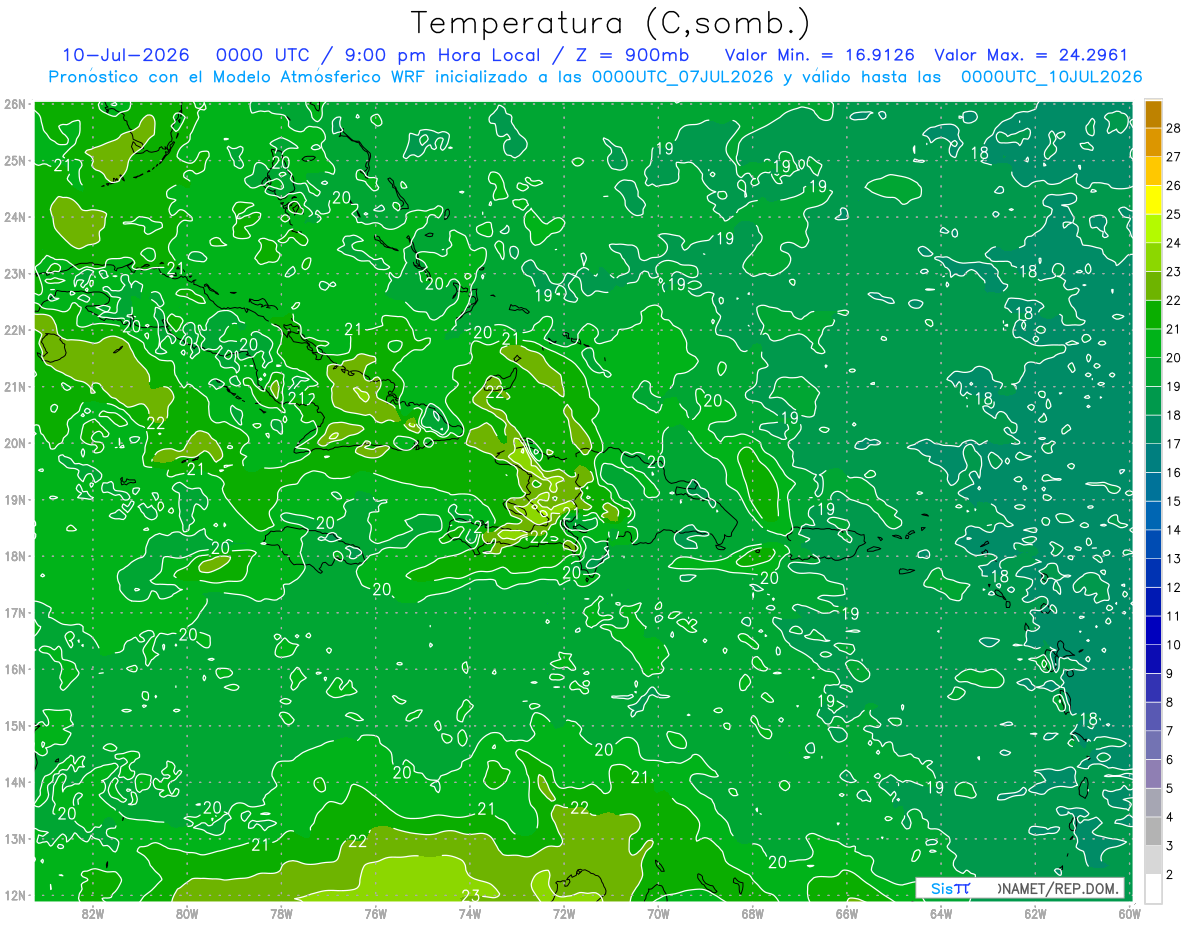Image resolution: width=1200 pixels, height=927 pixels.
Task: Click the white legend swatch below 3
Action: 1153,889
